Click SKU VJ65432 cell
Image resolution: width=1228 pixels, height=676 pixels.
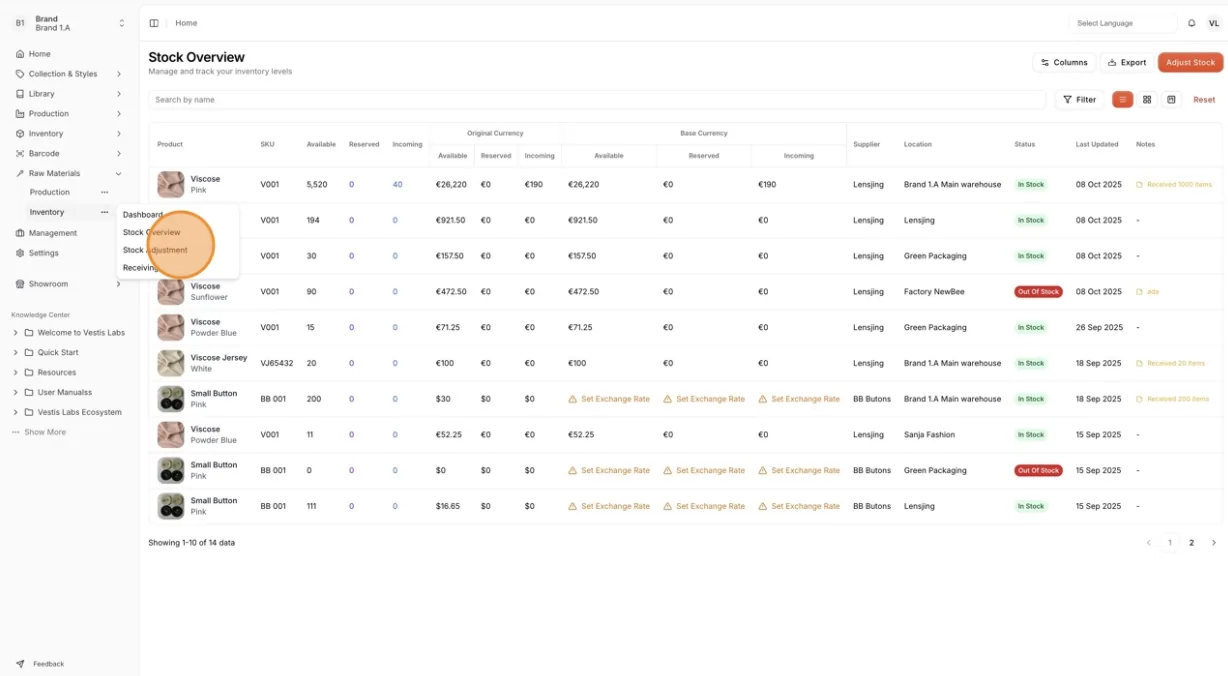point(277,363)
